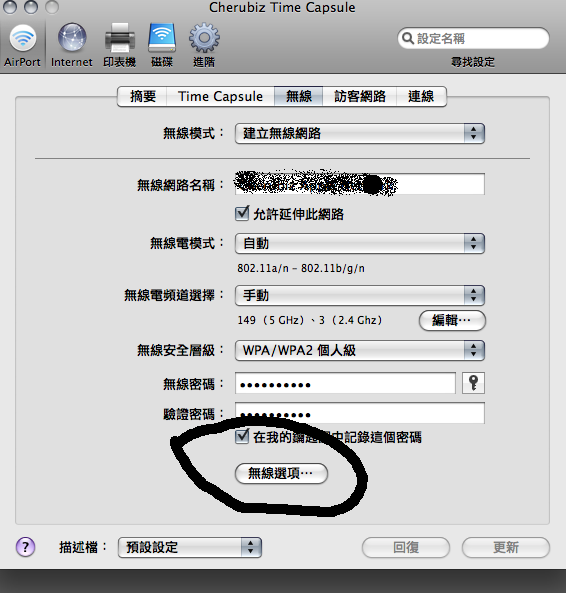566x593 pixels.
Task: Click the 802.11a/n - 802.11b/g/n text
Action: pos(301,268)
